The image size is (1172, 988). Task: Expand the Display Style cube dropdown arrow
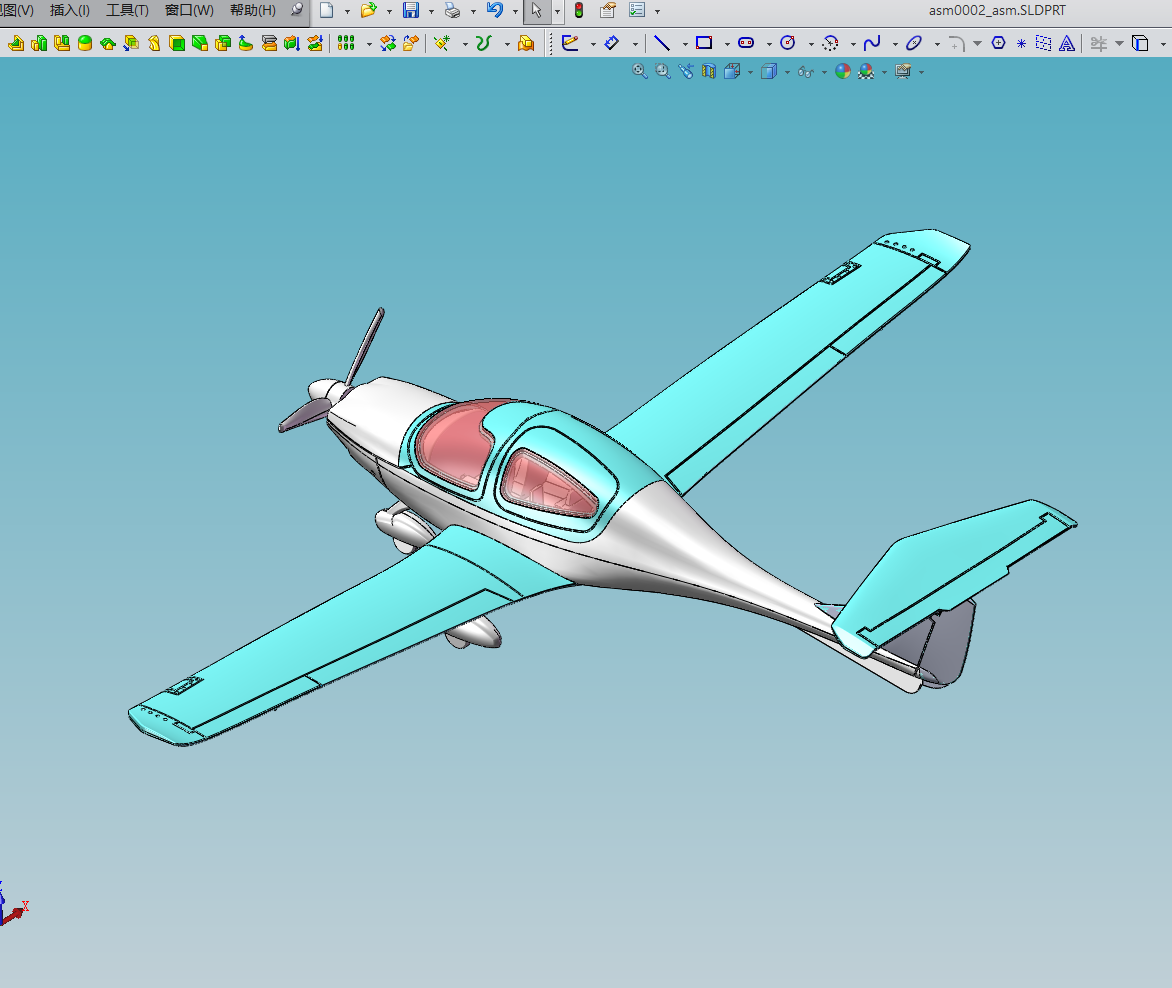click(787, 72)
